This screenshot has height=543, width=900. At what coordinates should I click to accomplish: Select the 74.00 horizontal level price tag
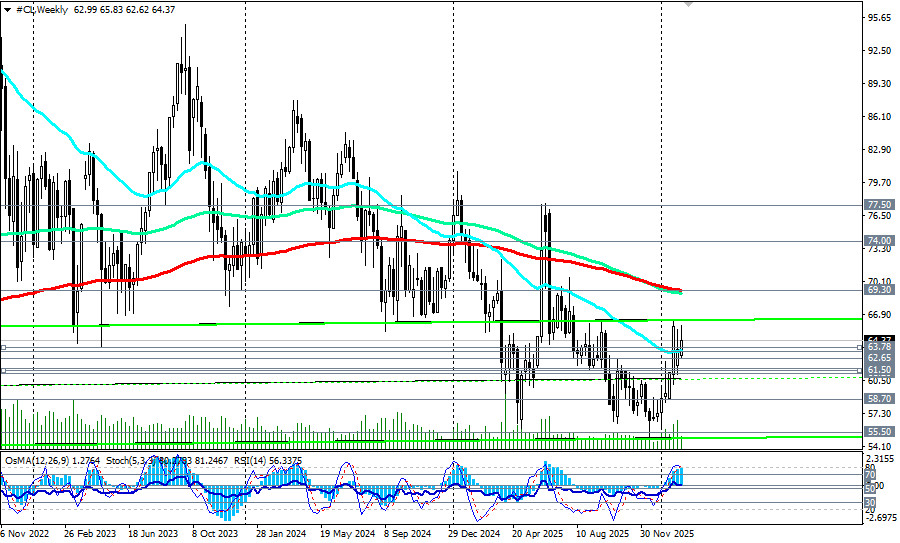(x=879, y=241)
